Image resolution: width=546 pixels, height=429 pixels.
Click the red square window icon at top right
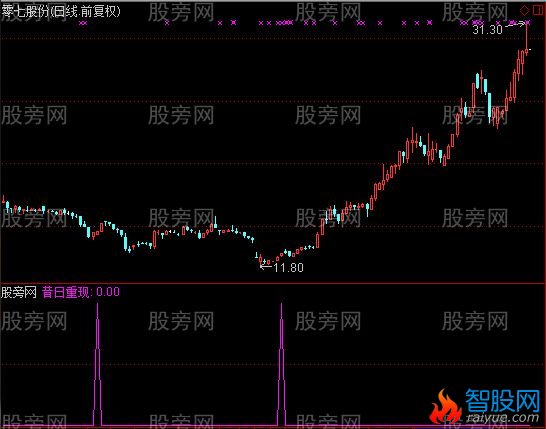click(537, 10)
